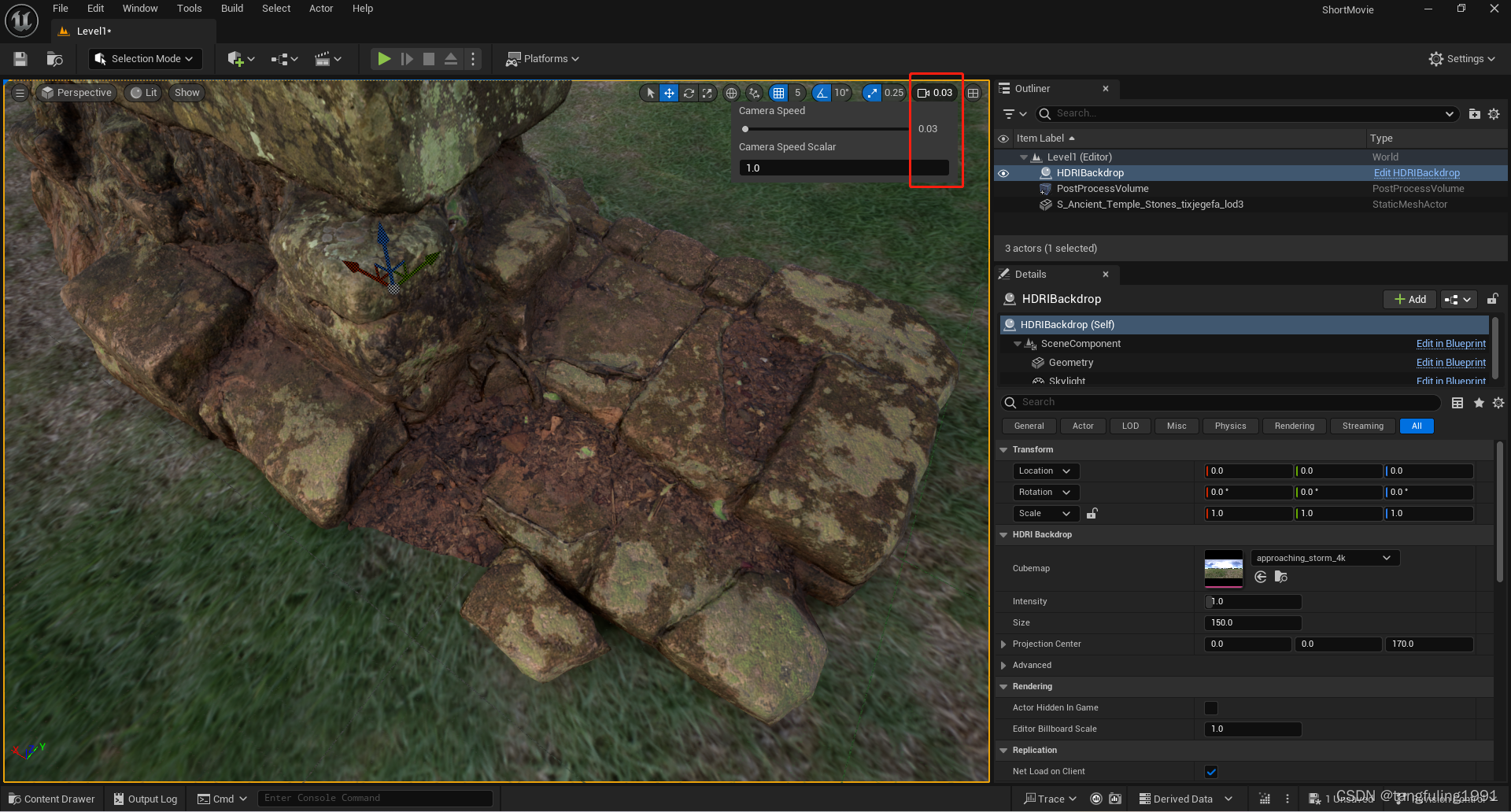This screenshot has height=812, width=1511.
Task: Open Outliner settings gear
Action: (1494, 114)
